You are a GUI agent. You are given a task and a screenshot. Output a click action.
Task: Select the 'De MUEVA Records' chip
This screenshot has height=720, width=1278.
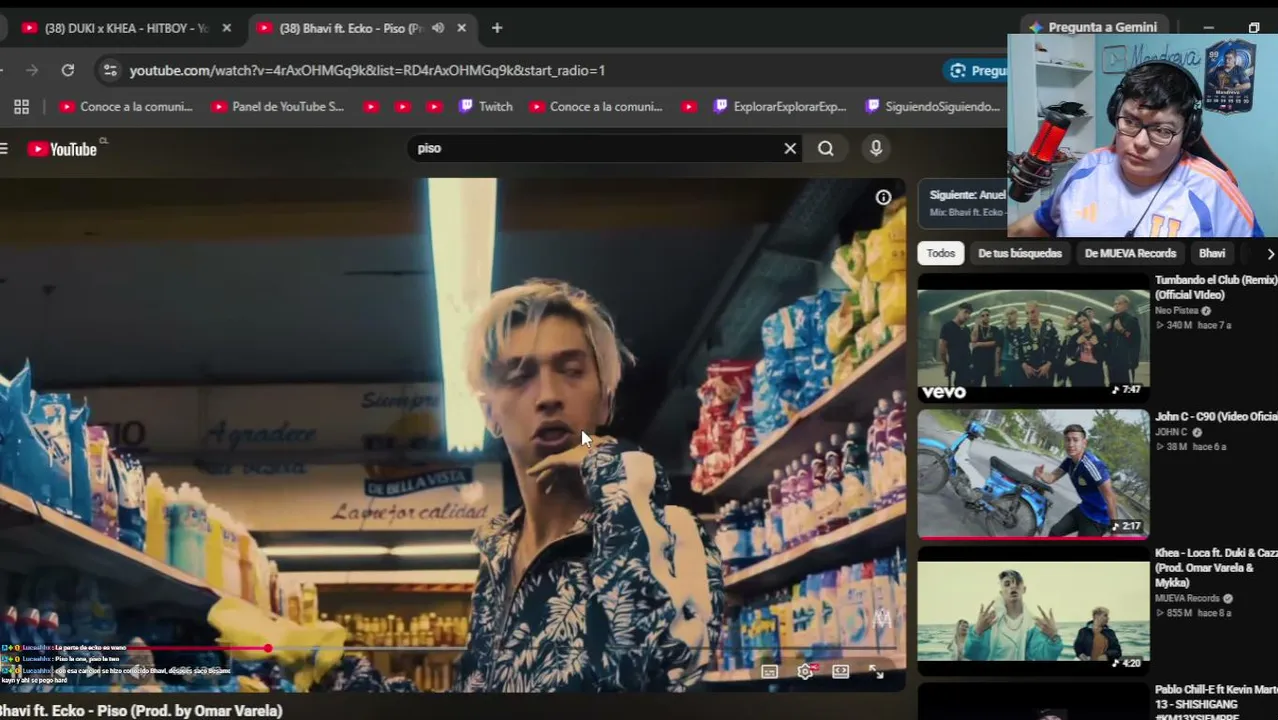(1130, 254)
